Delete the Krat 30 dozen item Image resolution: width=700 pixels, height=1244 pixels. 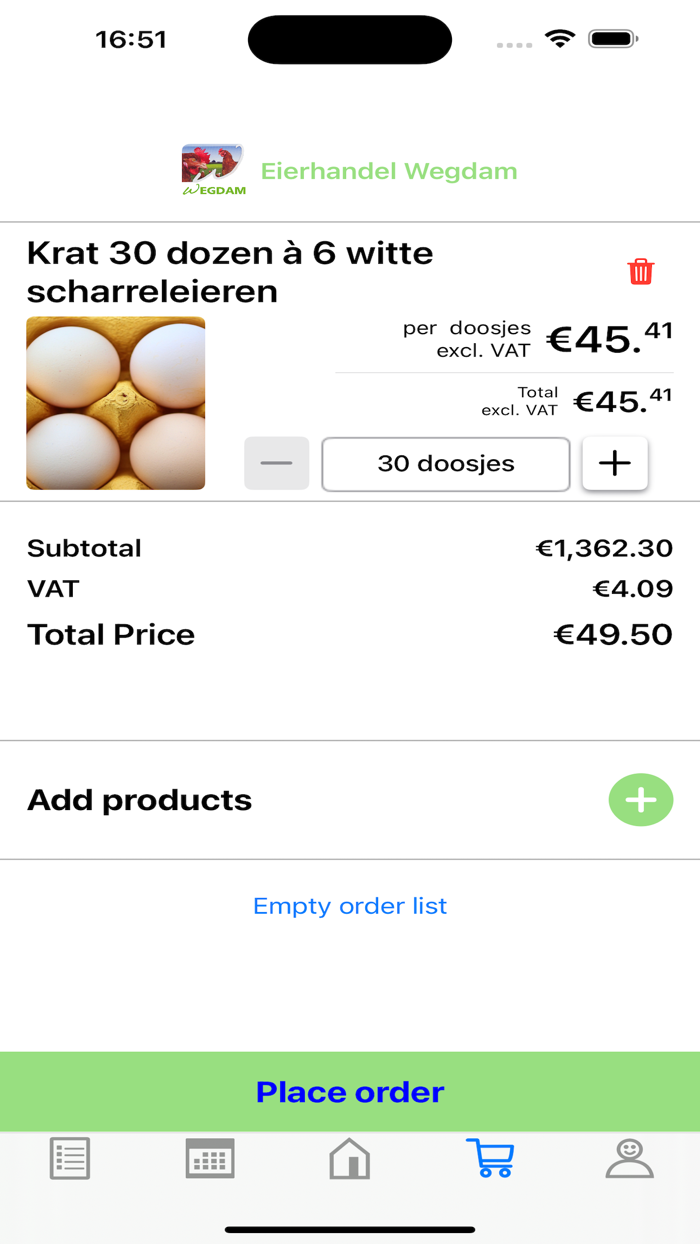(x=641, y=270)
